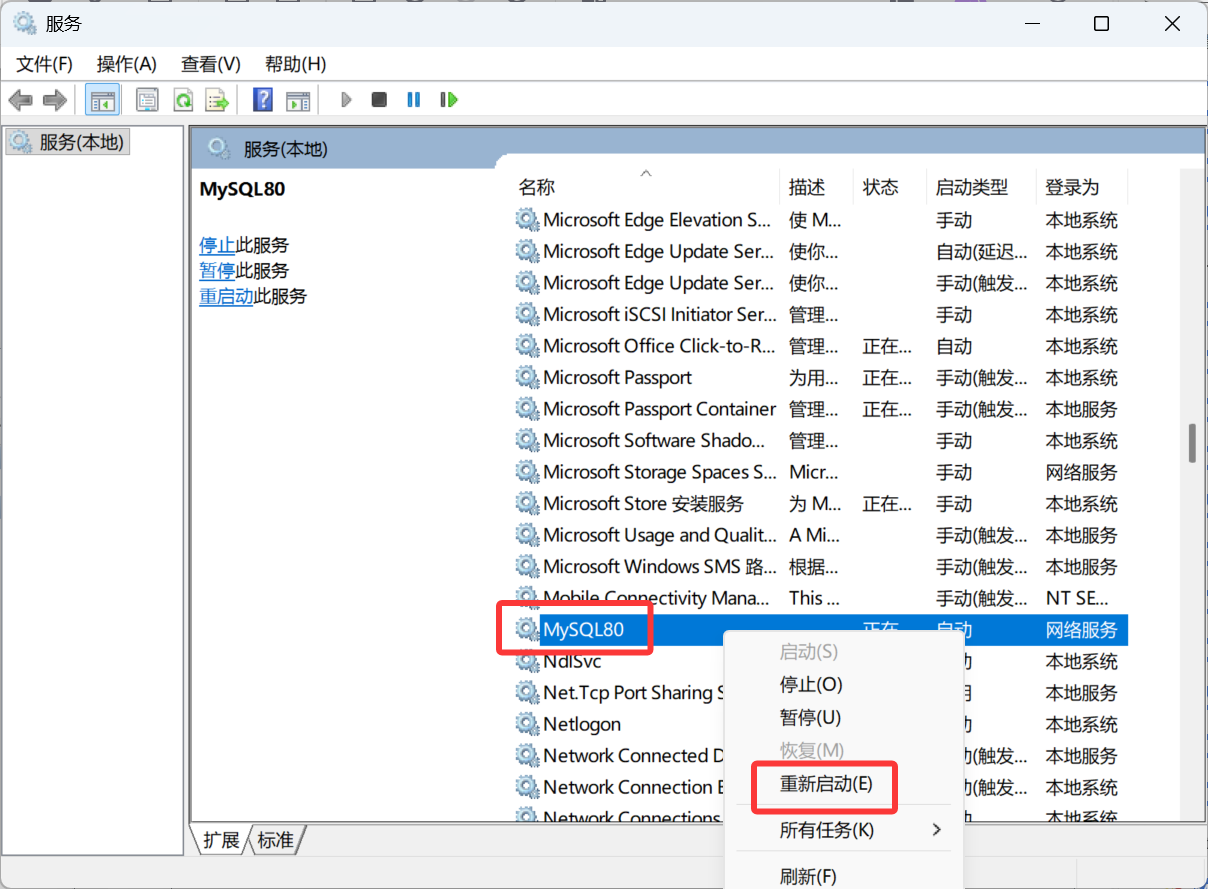The width and height of the screenshot is (1208, 889).
Task: Click gear icon of Microsoft Passport row
Action: [x=527, y=377]
